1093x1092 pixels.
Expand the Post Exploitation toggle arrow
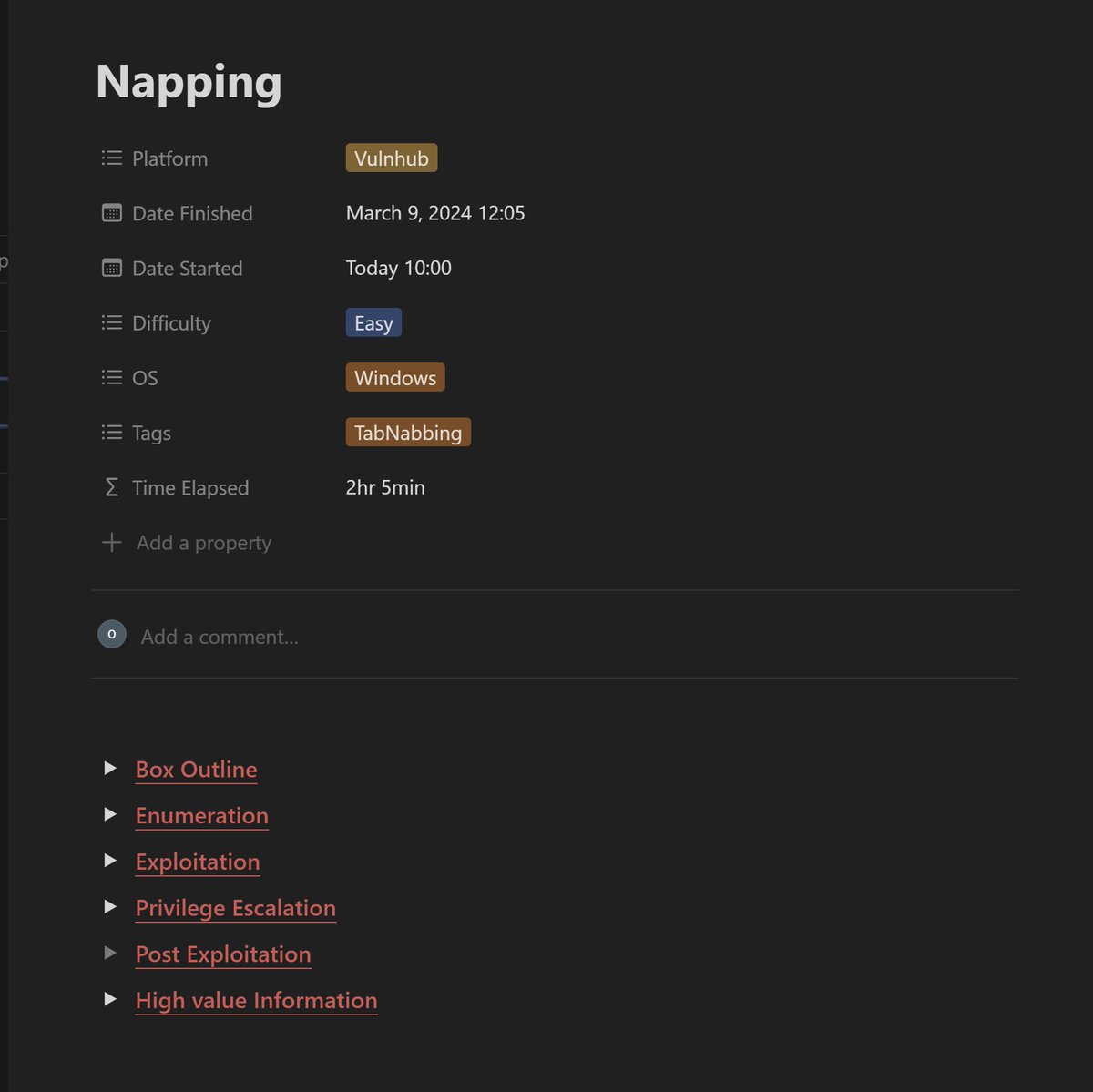(x=110, y=953)
